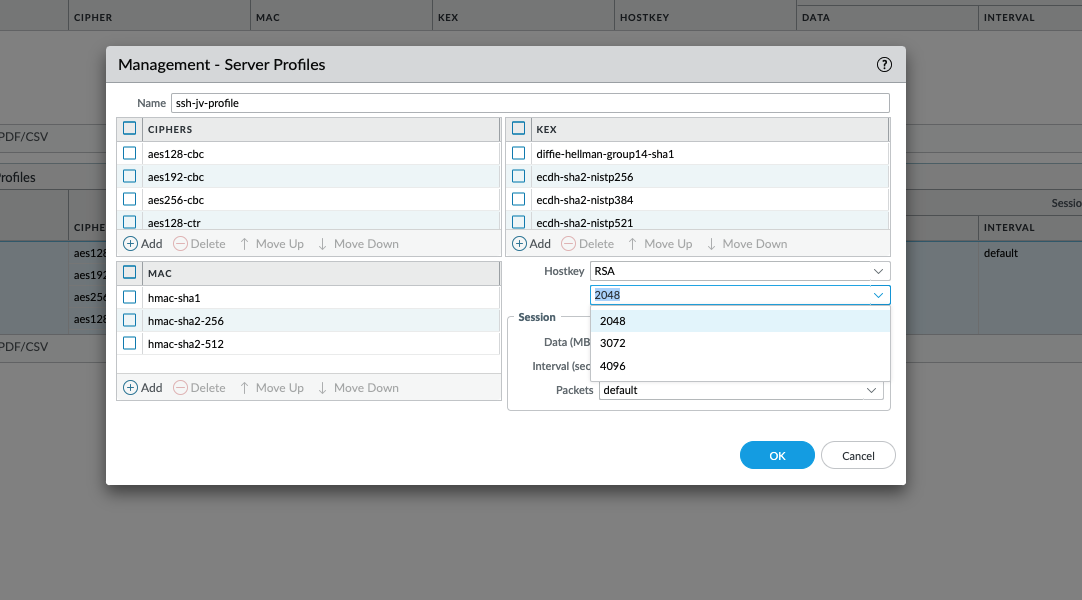Select 3072 from the key length list
The image size is (1082, 600).
(x=613, y=344)
